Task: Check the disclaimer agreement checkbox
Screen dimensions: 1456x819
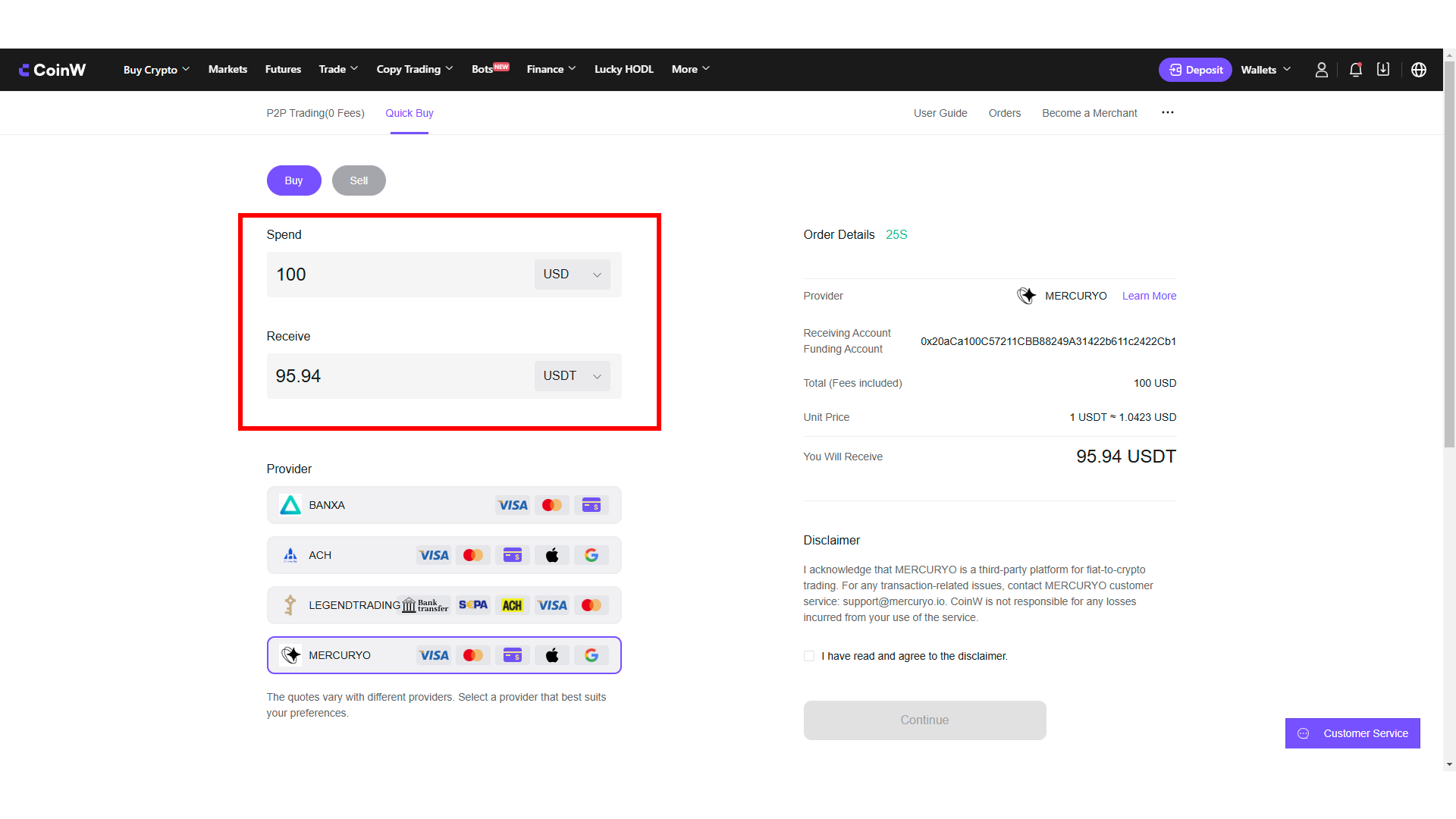Action: (809, 656)
